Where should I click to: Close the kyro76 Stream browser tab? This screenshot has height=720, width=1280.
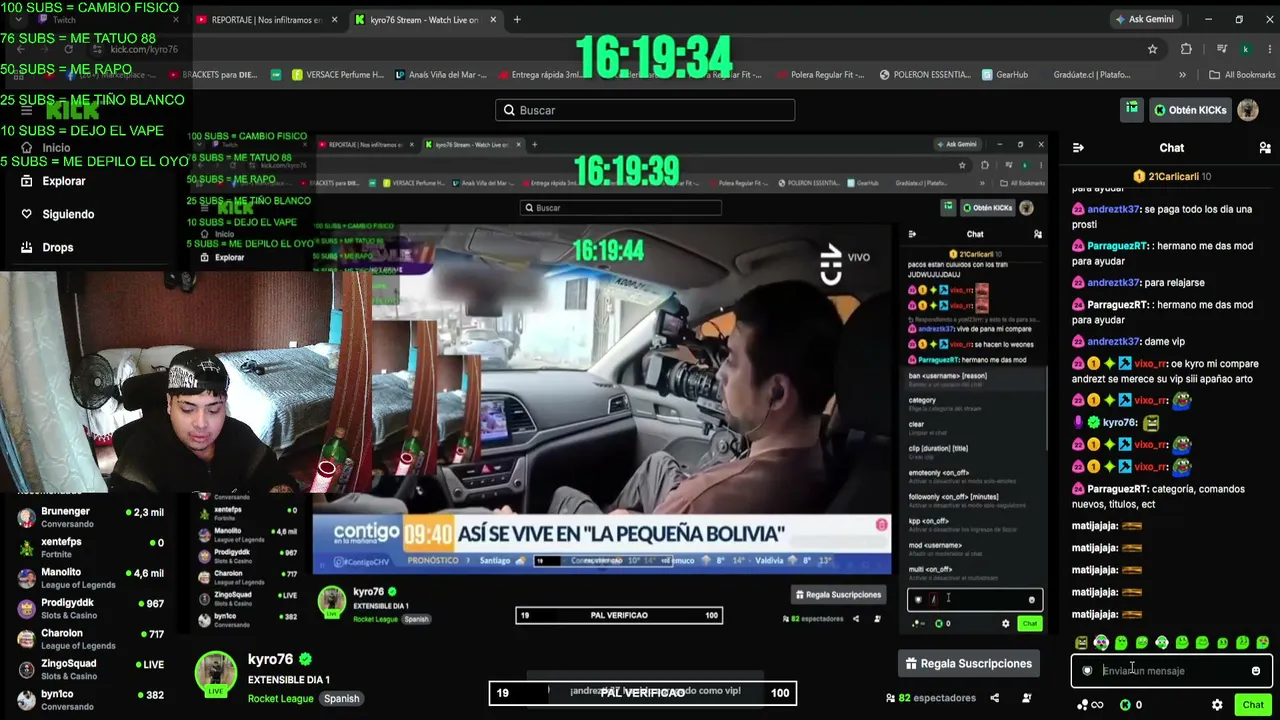[493, 19]
